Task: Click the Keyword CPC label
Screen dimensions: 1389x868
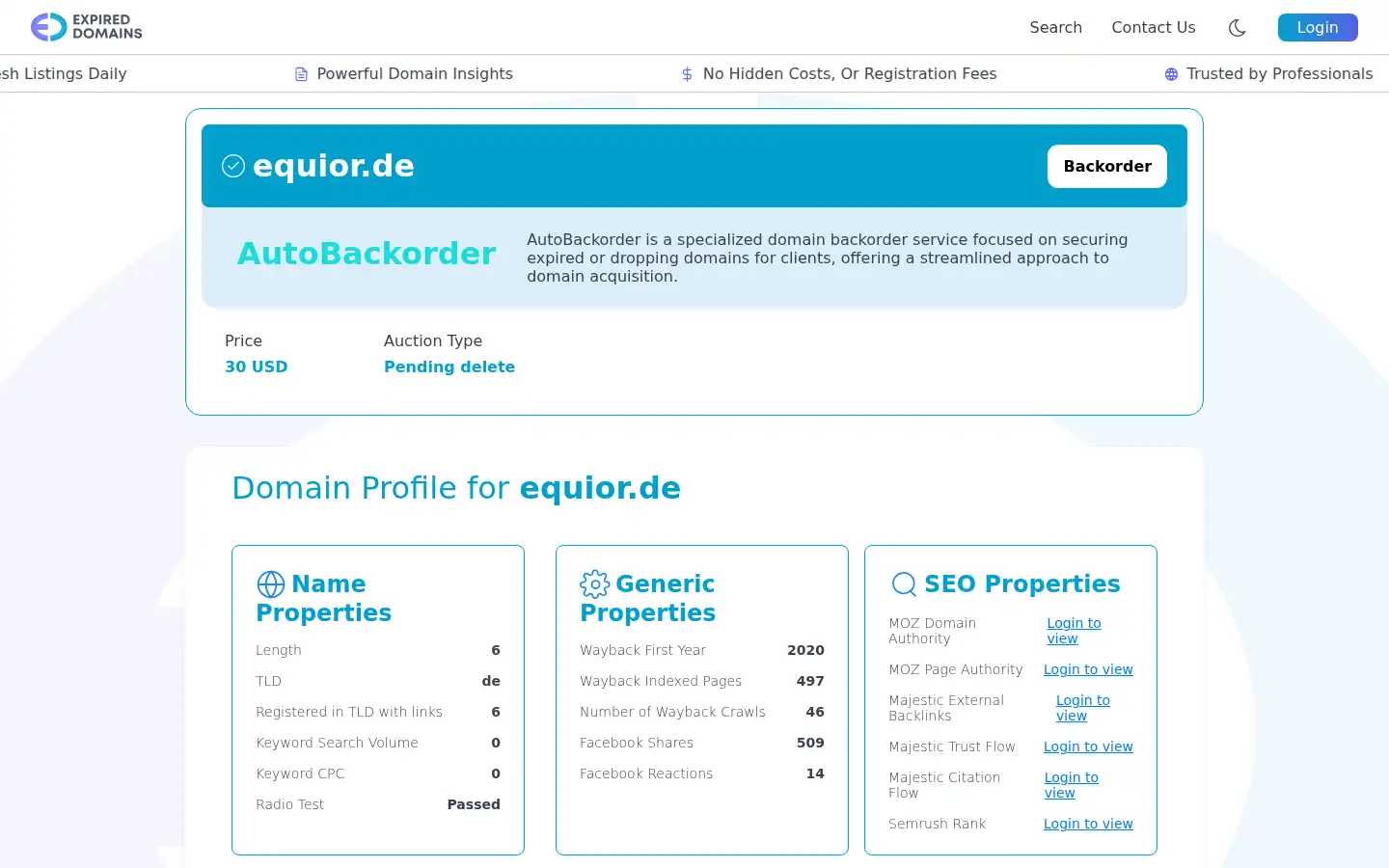Action: [x=300, y=773]
